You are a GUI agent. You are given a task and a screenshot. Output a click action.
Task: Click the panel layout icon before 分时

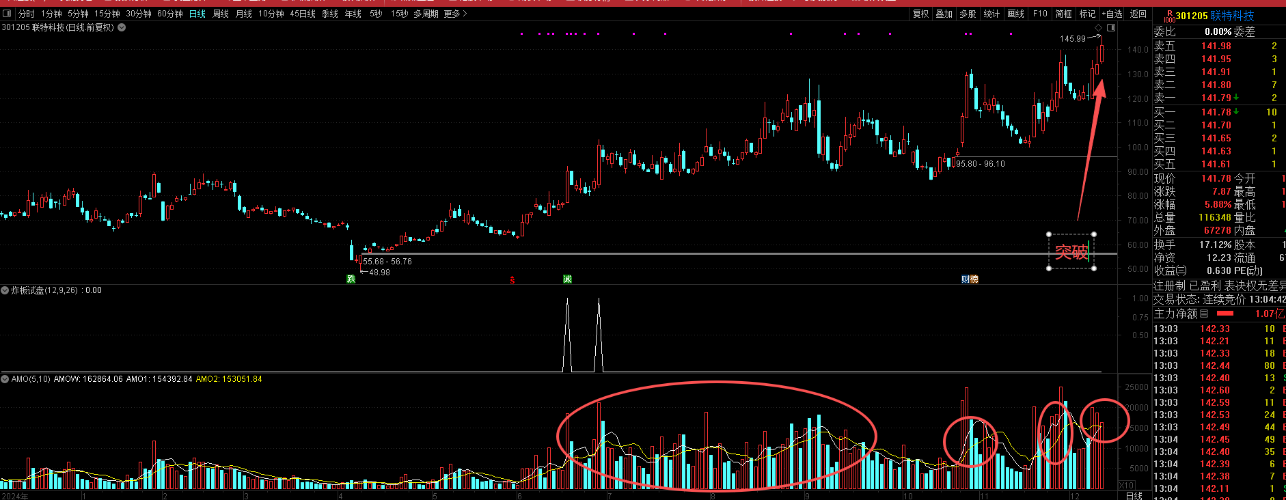pos(7,14)
